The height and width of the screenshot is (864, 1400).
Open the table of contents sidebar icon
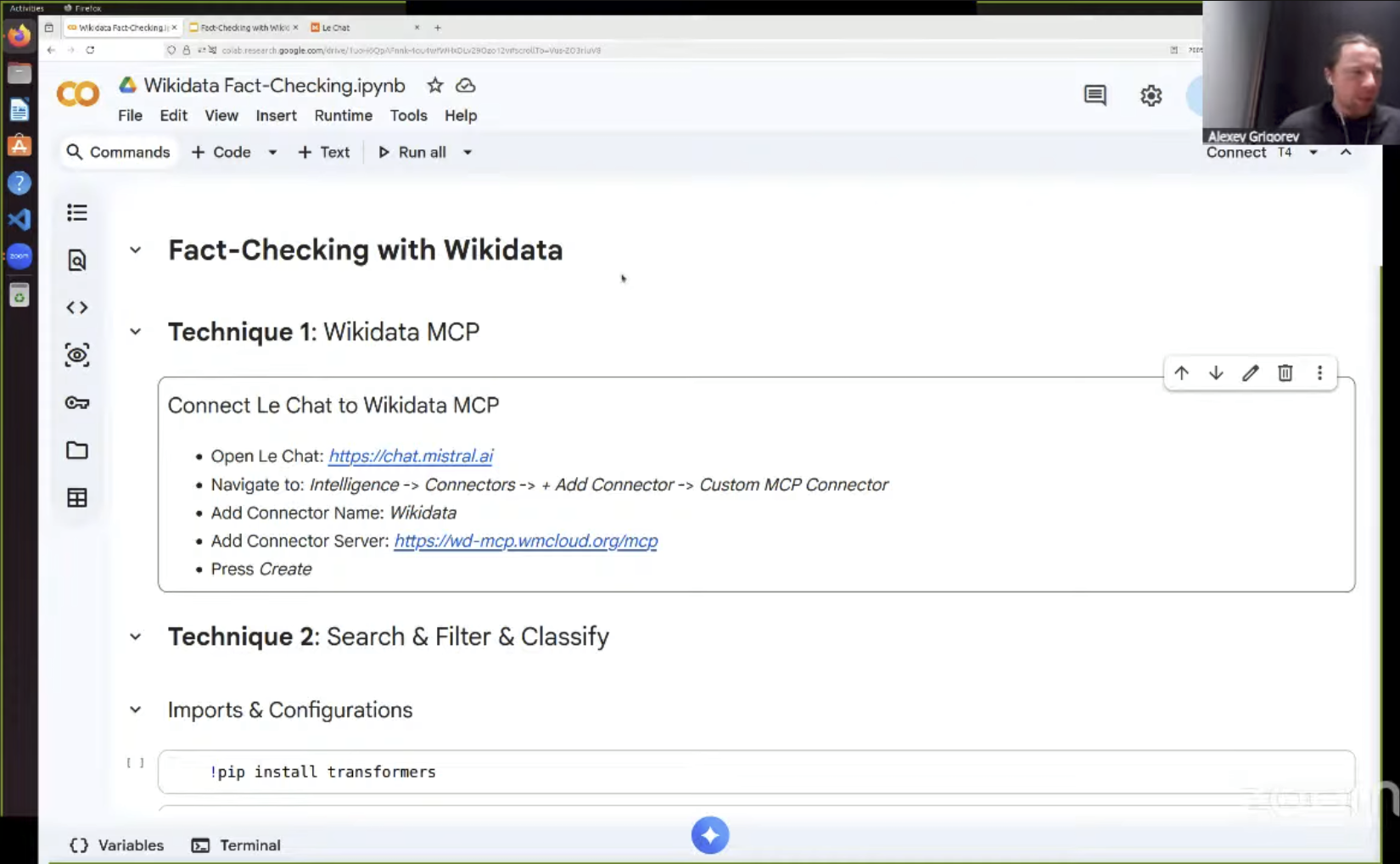[x=77, y=212]
